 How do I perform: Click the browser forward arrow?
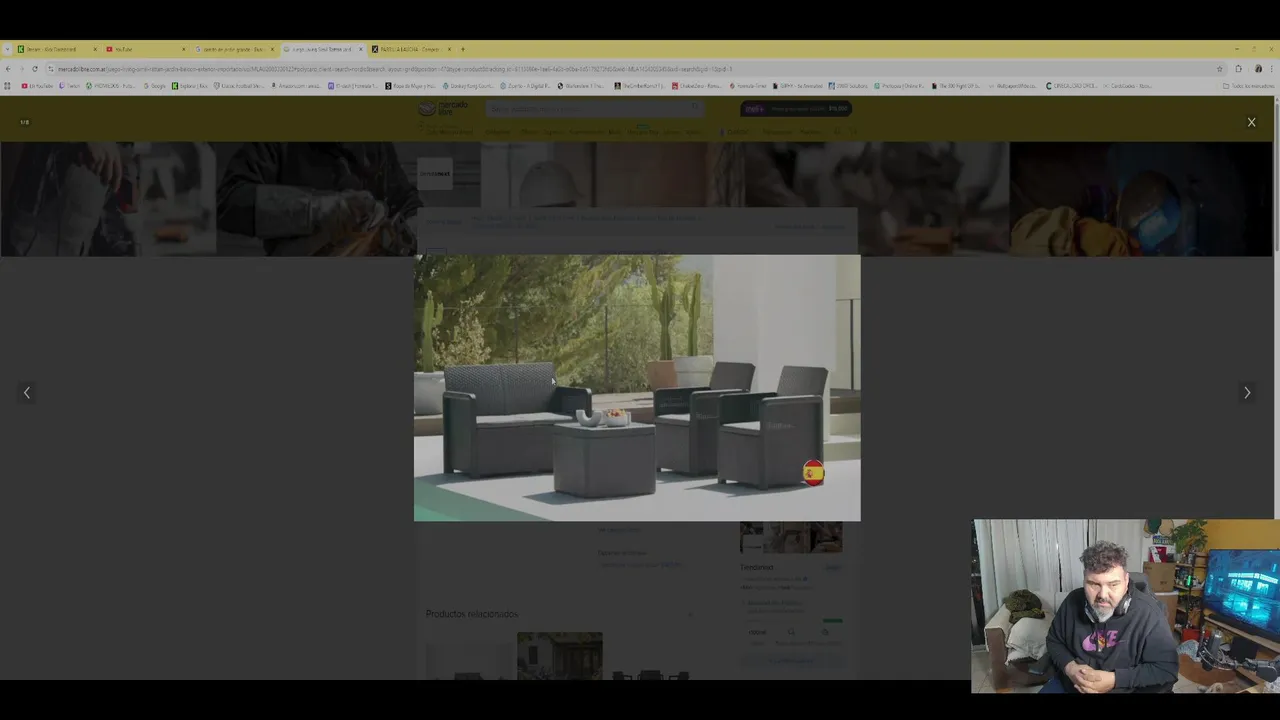[x=21, y=69]
